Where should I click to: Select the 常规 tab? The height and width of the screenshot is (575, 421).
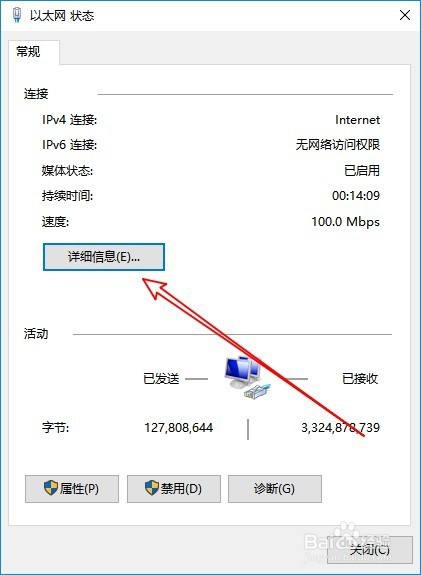pos(28,51)
